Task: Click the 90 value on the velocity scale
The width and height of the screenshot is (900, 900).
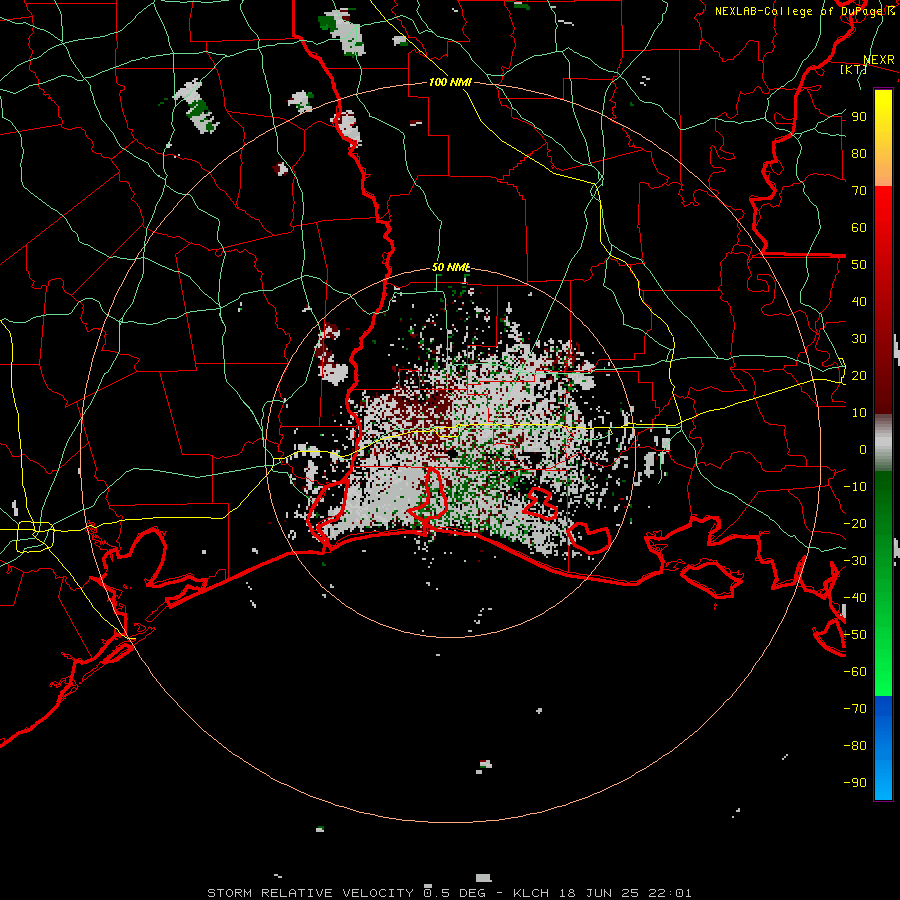Action: 859,117
